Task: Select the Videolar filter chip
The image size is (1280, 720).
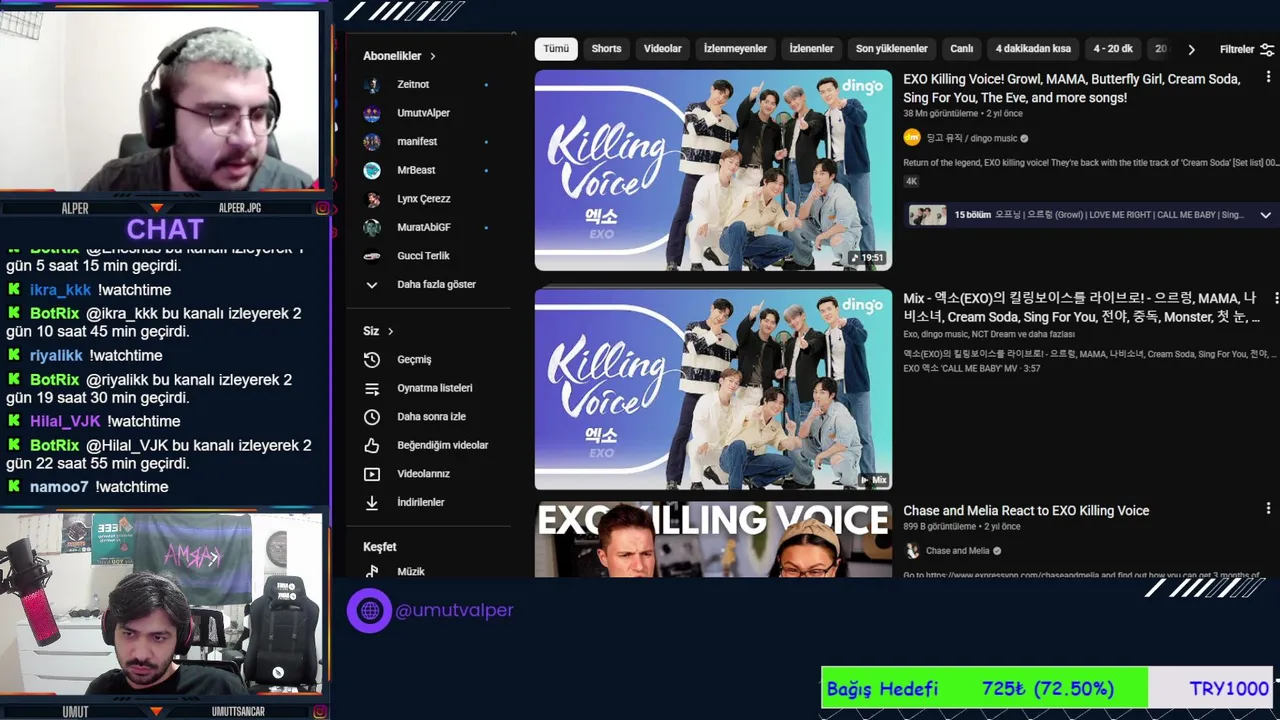Action: [x=662, y=49]
